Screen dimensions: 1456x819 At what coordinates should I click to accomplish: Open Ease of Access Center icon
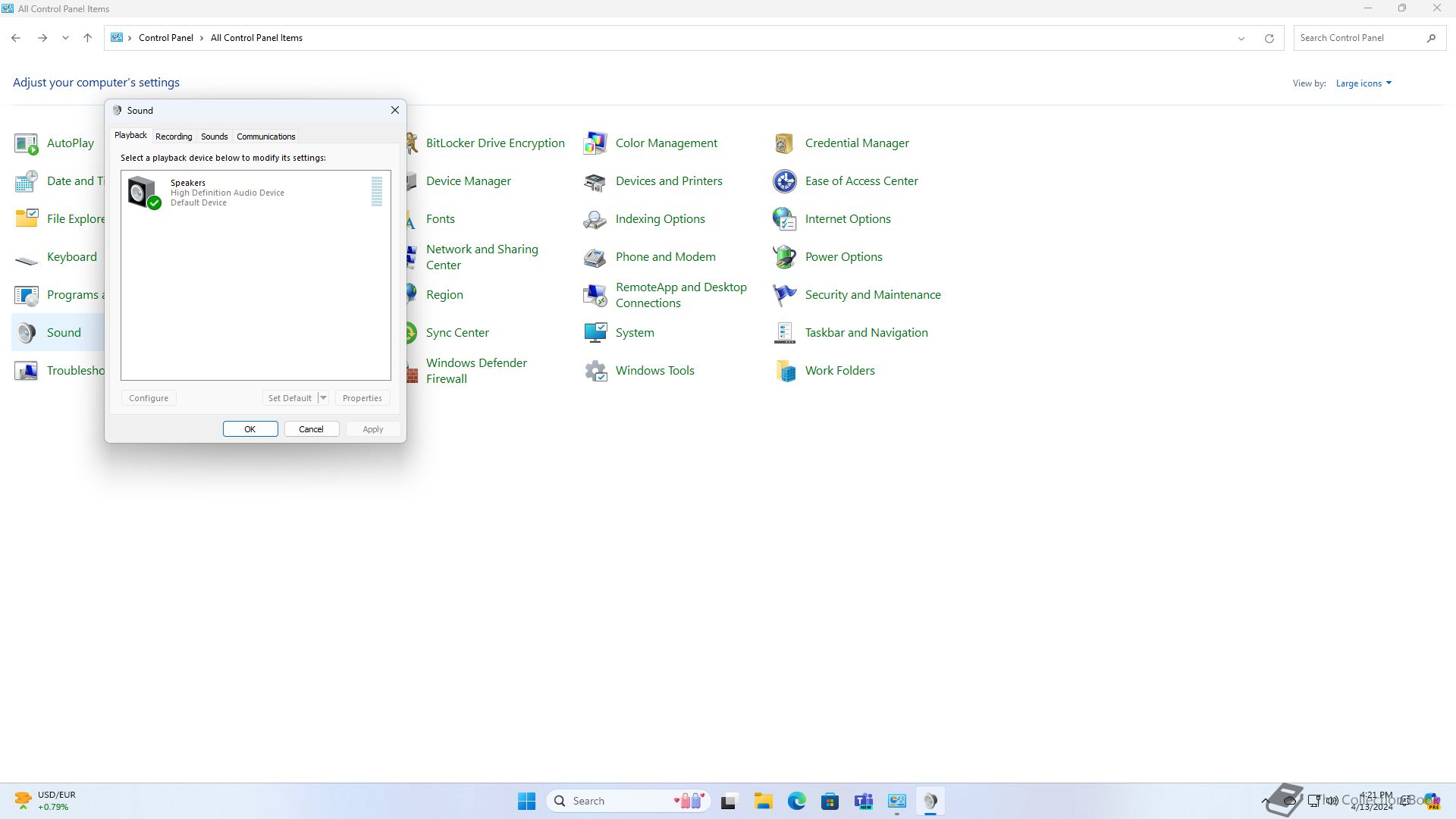(x=785, y=181)
